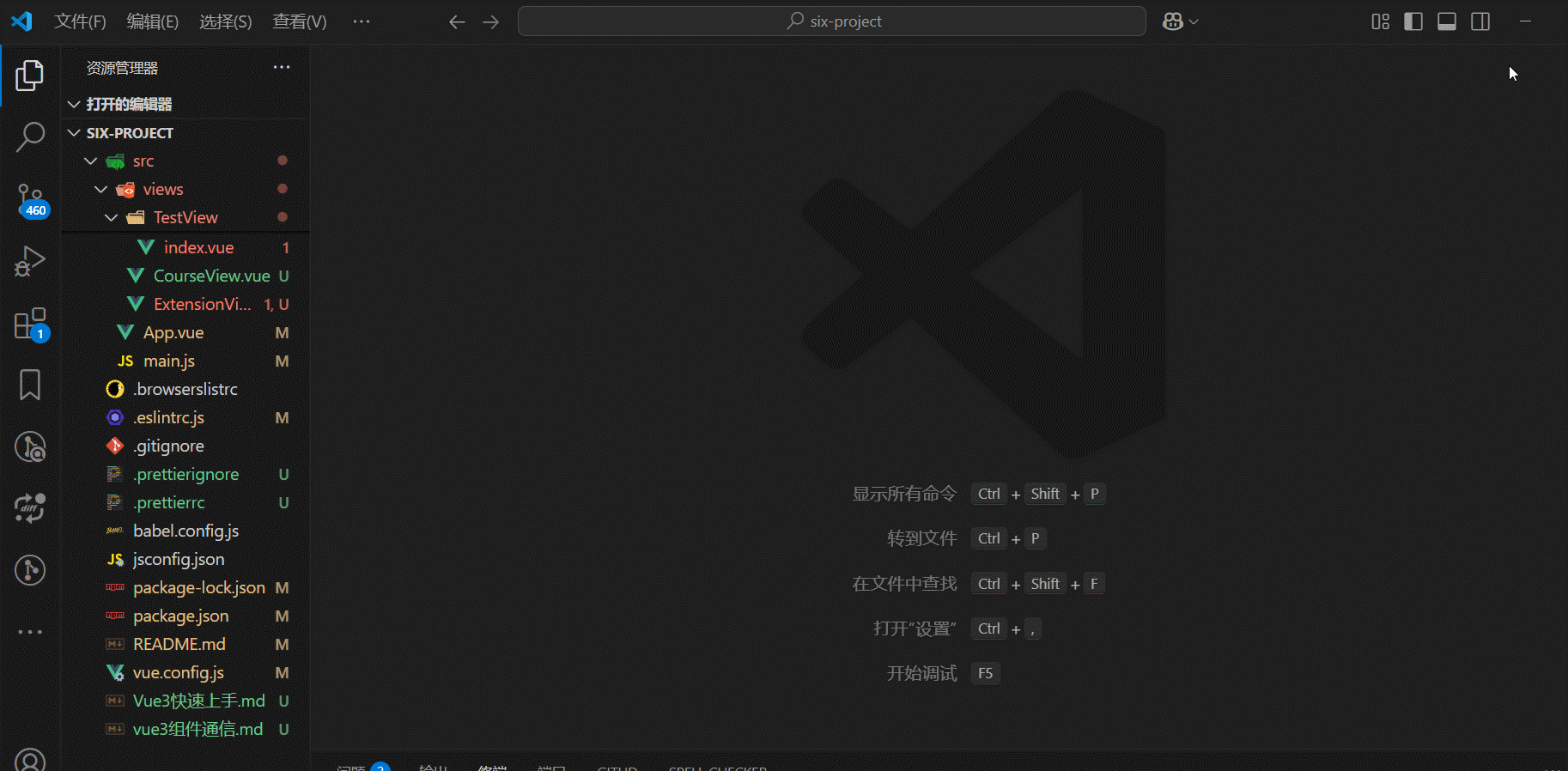Go back with the left arrow
1568x771 pixels.
(x=457, y=21)
